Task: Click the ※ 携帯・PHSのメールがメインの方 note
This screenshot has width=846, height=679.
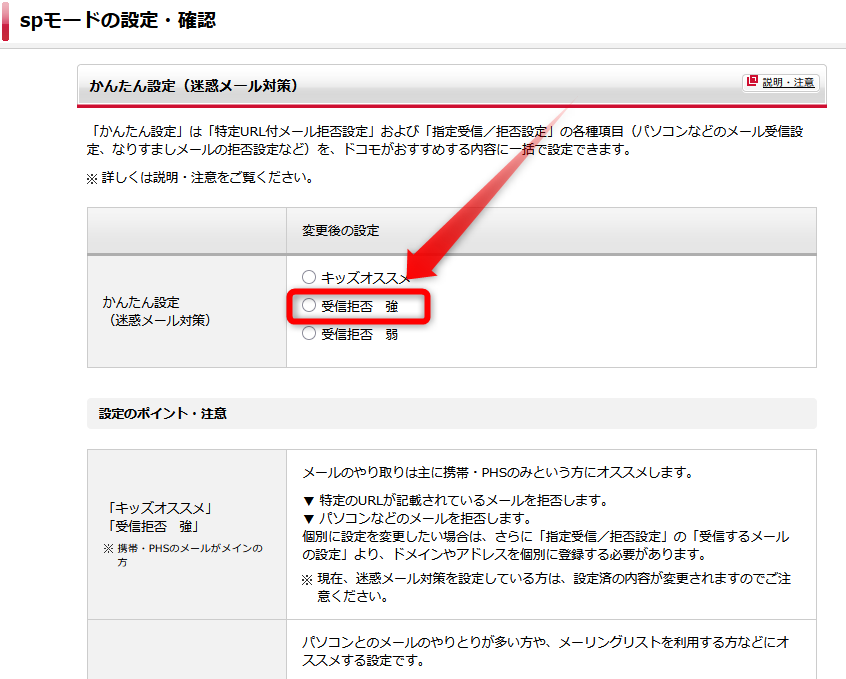Action: tap(183, 555)
